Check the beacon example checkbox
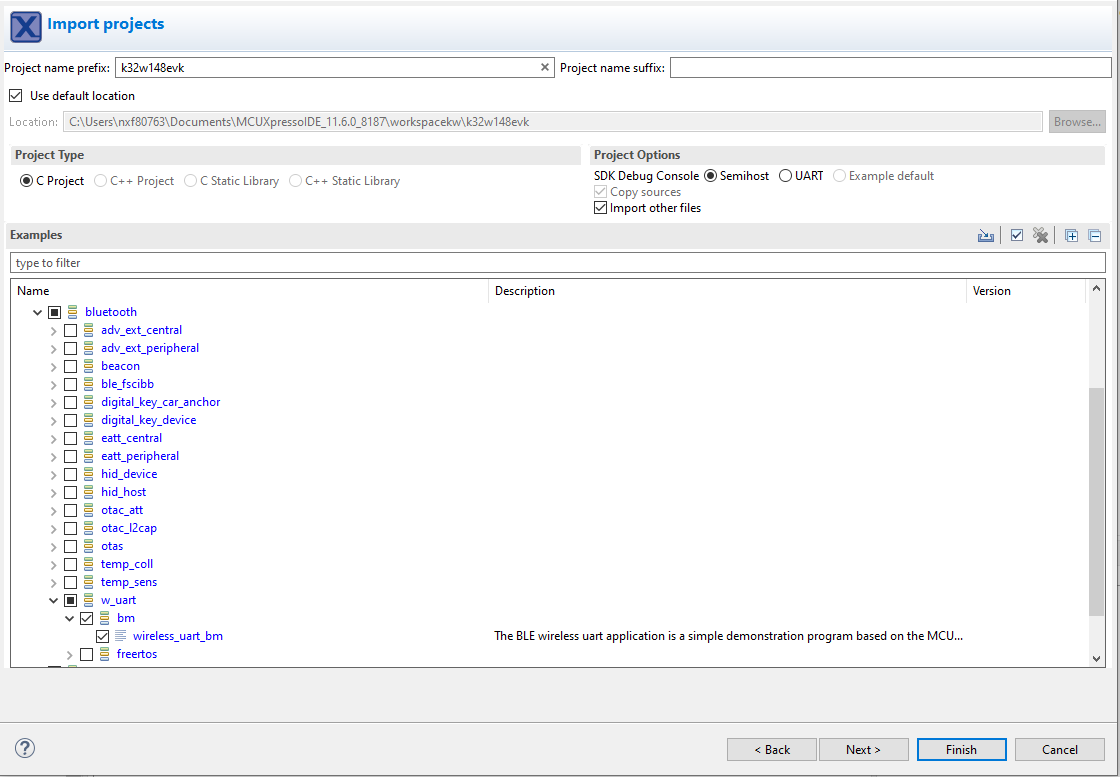The image size is (1120, 777). click(70, 366)
